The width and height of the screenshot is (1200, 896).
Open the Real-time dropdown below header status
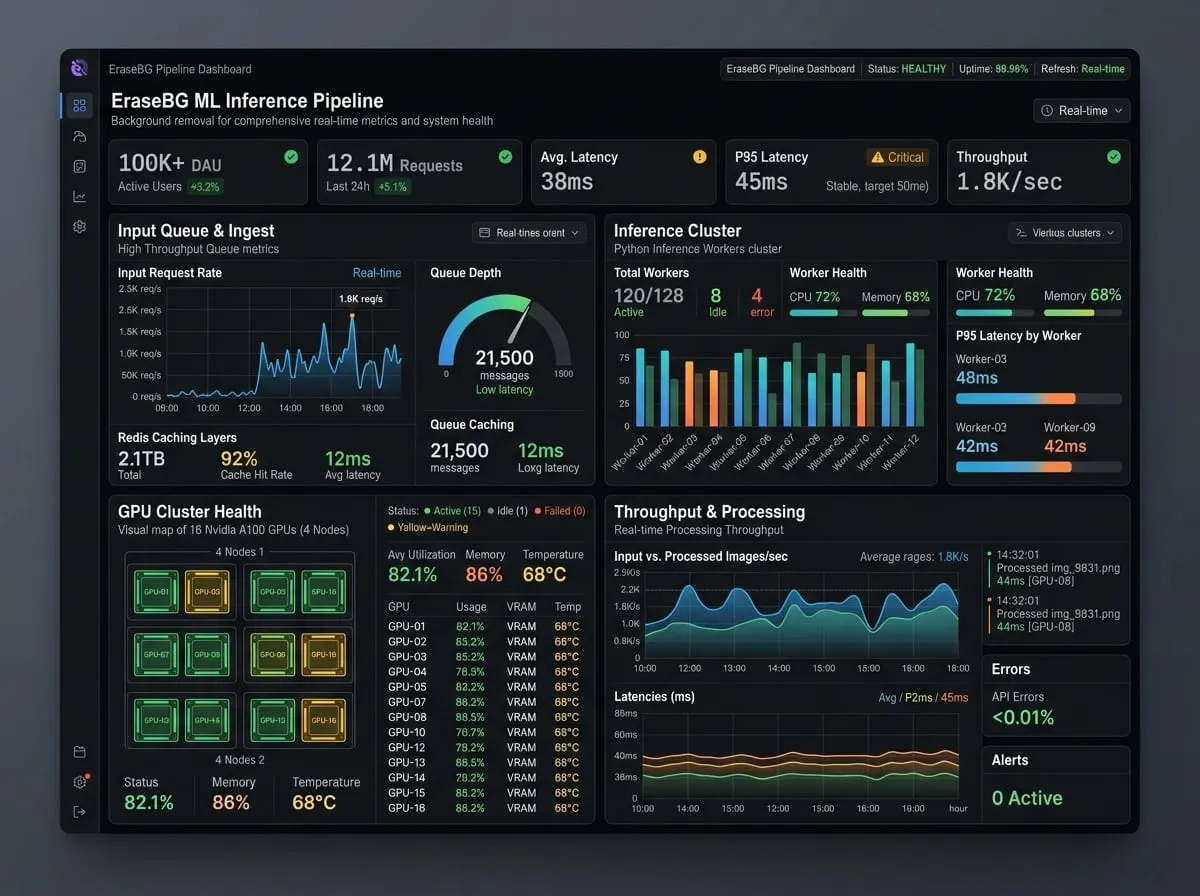[x=1082, y=110]
